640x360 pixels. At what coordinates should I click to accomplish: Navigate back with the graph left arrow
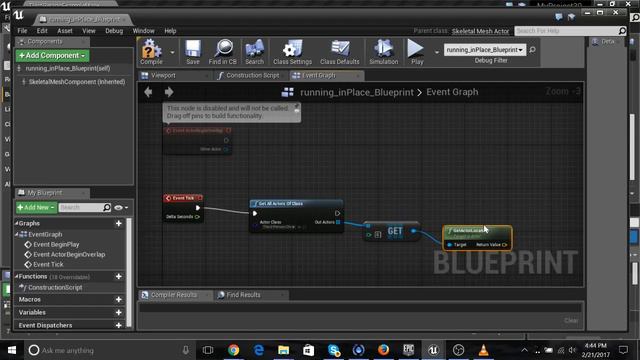tap(148, 92)
